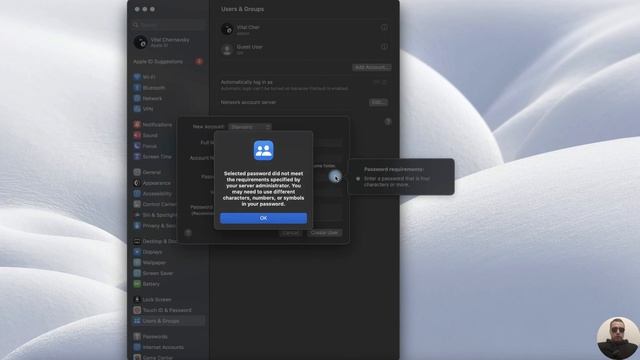640x360 pixels.
Task: Focus the Search field in the sidebar
Action: pos(168,25)
